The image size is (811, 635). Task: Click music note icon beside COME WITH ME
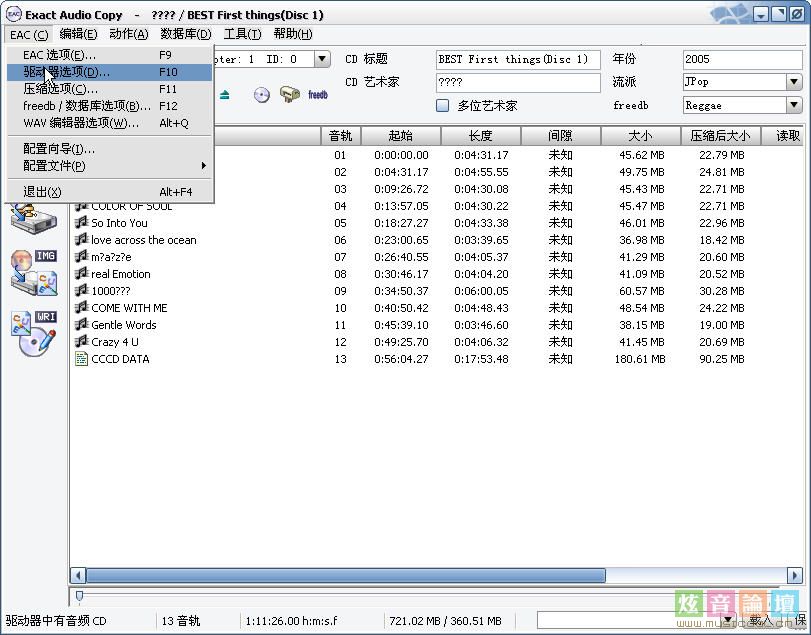click(81, 308)
